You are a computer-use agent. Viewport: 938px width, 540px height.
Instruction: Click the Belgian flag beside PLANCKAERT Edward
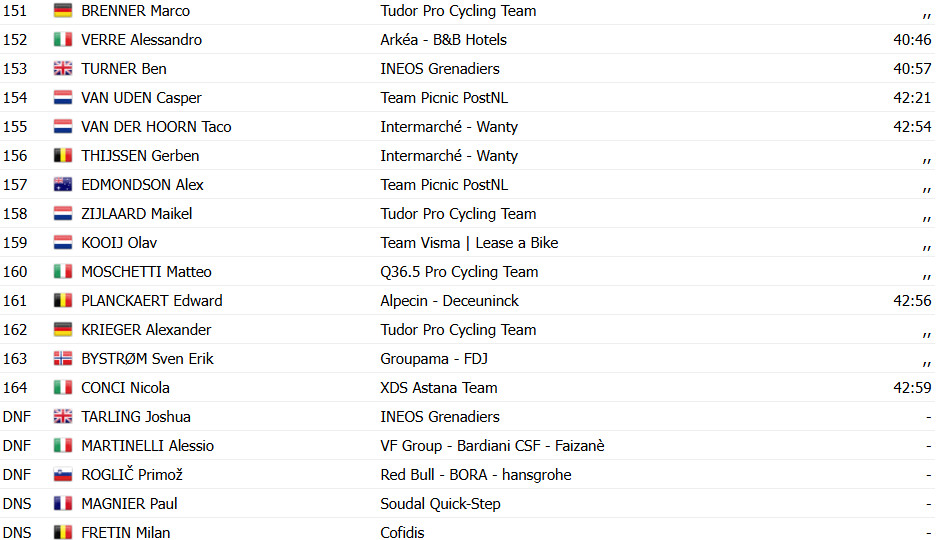tap(63, 301)
